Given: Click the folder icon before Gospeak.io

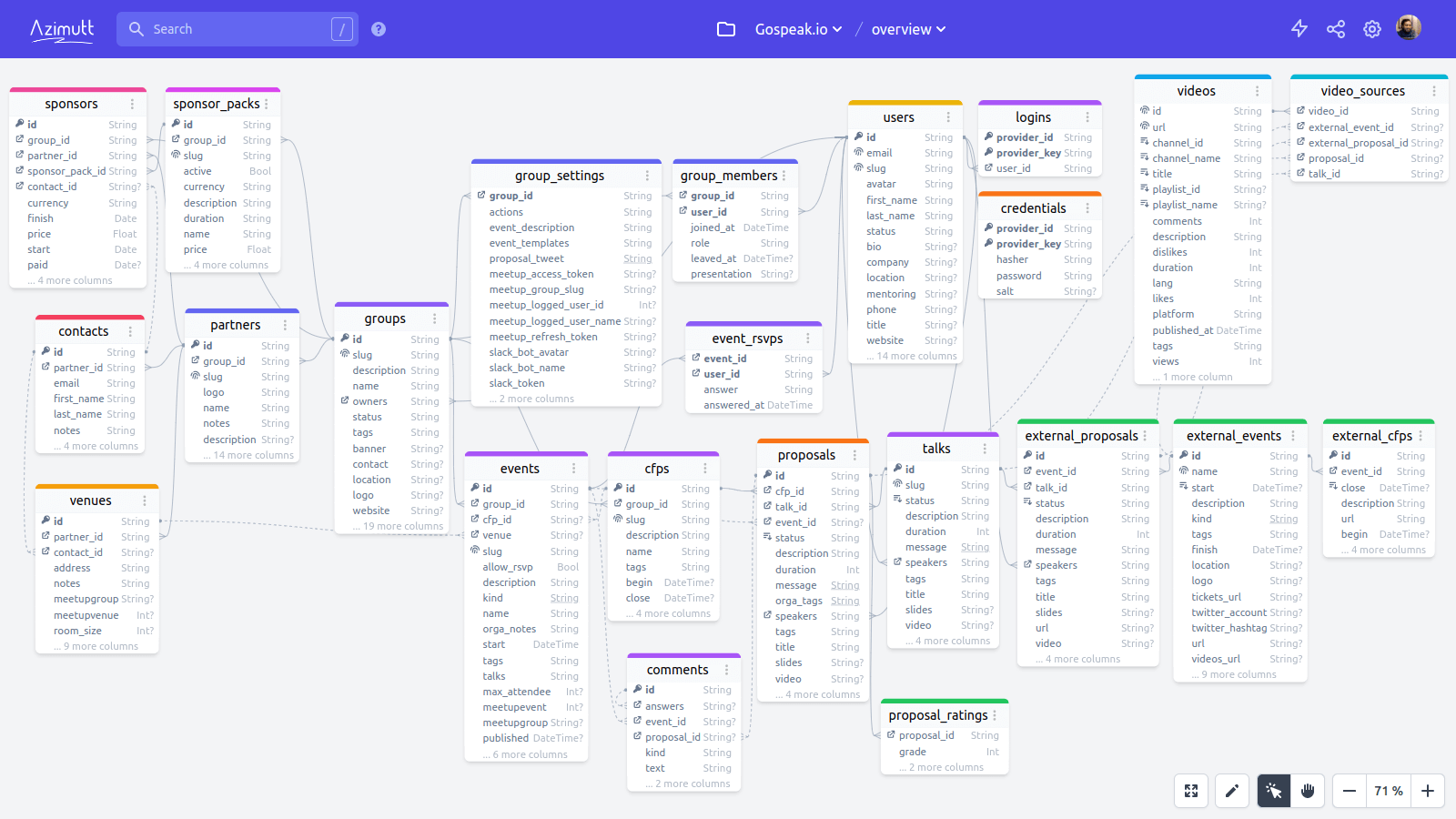Looking at the screenshot, I should pos(725,28).
